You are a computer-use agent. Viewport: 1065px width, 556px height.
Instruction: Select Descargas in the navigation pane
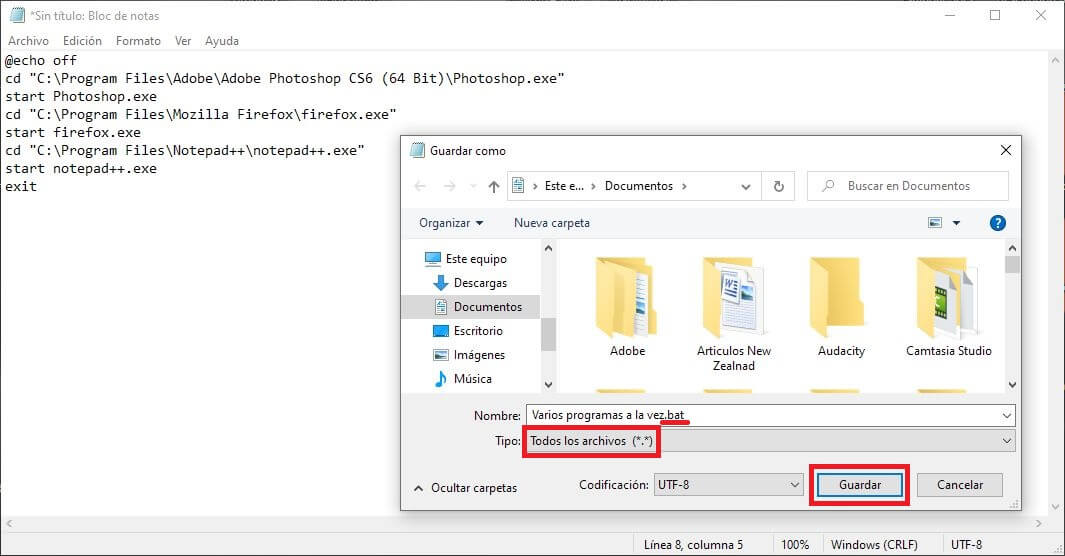(471, 282)
